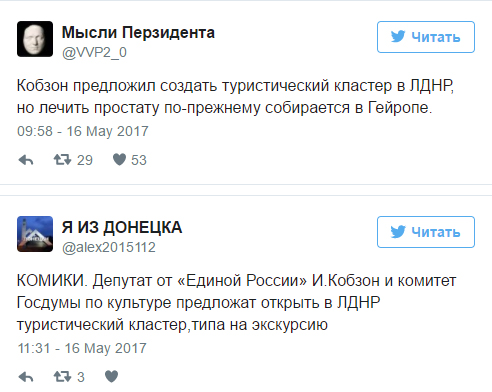This screenshot has height=392, width=492.
Task: Like the Я ИЗ ДОНЕЦКА tweet
Action: [x=111, y=377]
